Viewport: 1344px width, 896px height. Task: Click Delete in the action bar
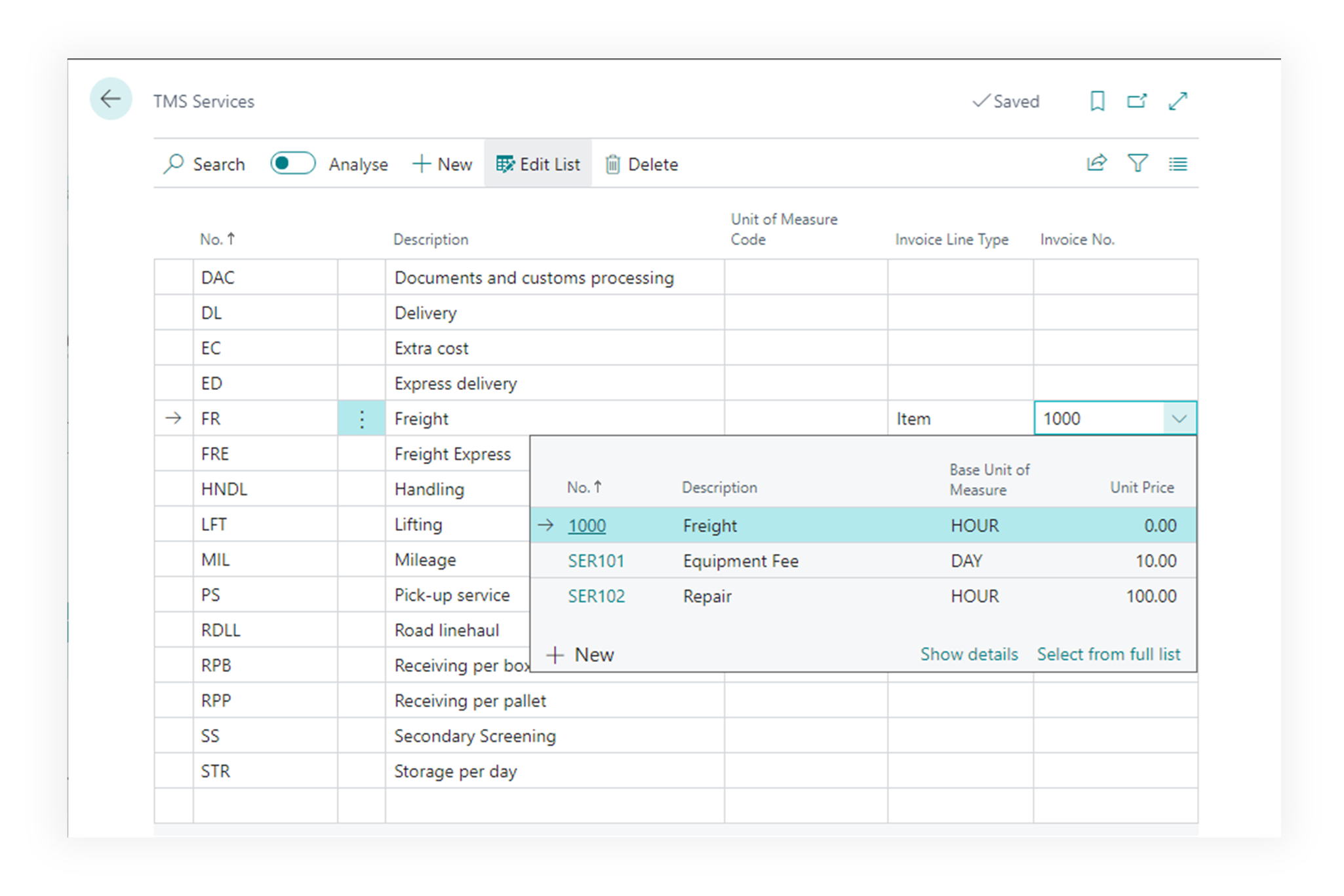(x=641, y=164)
